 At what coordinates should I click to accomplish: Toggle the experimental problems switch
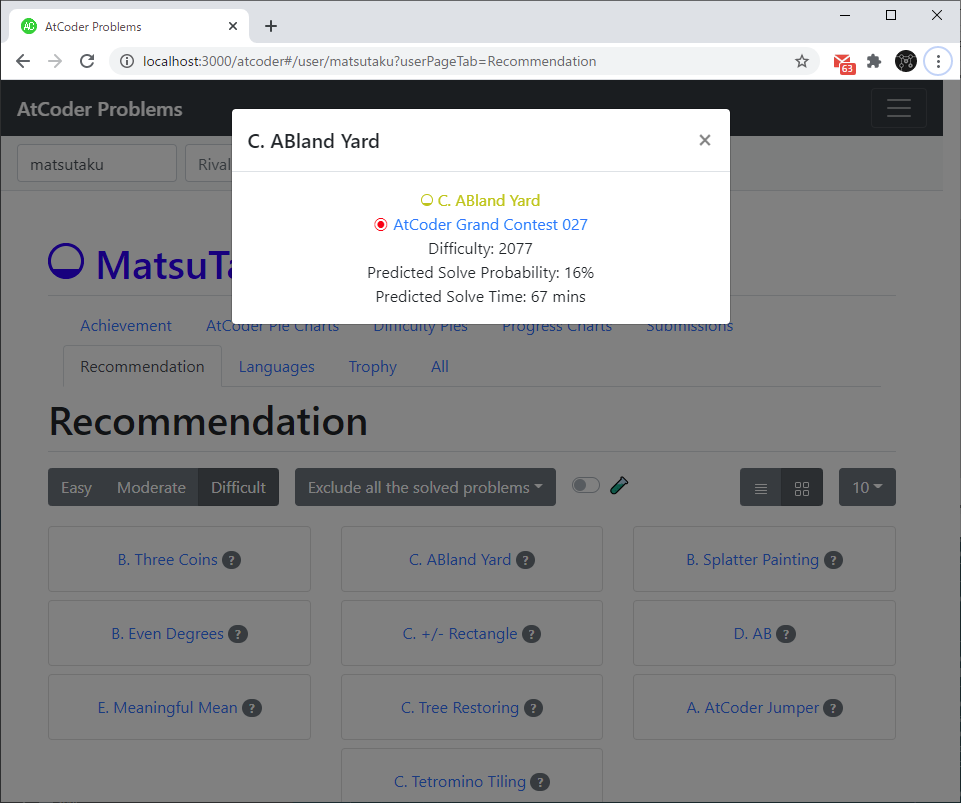[585, 485]
